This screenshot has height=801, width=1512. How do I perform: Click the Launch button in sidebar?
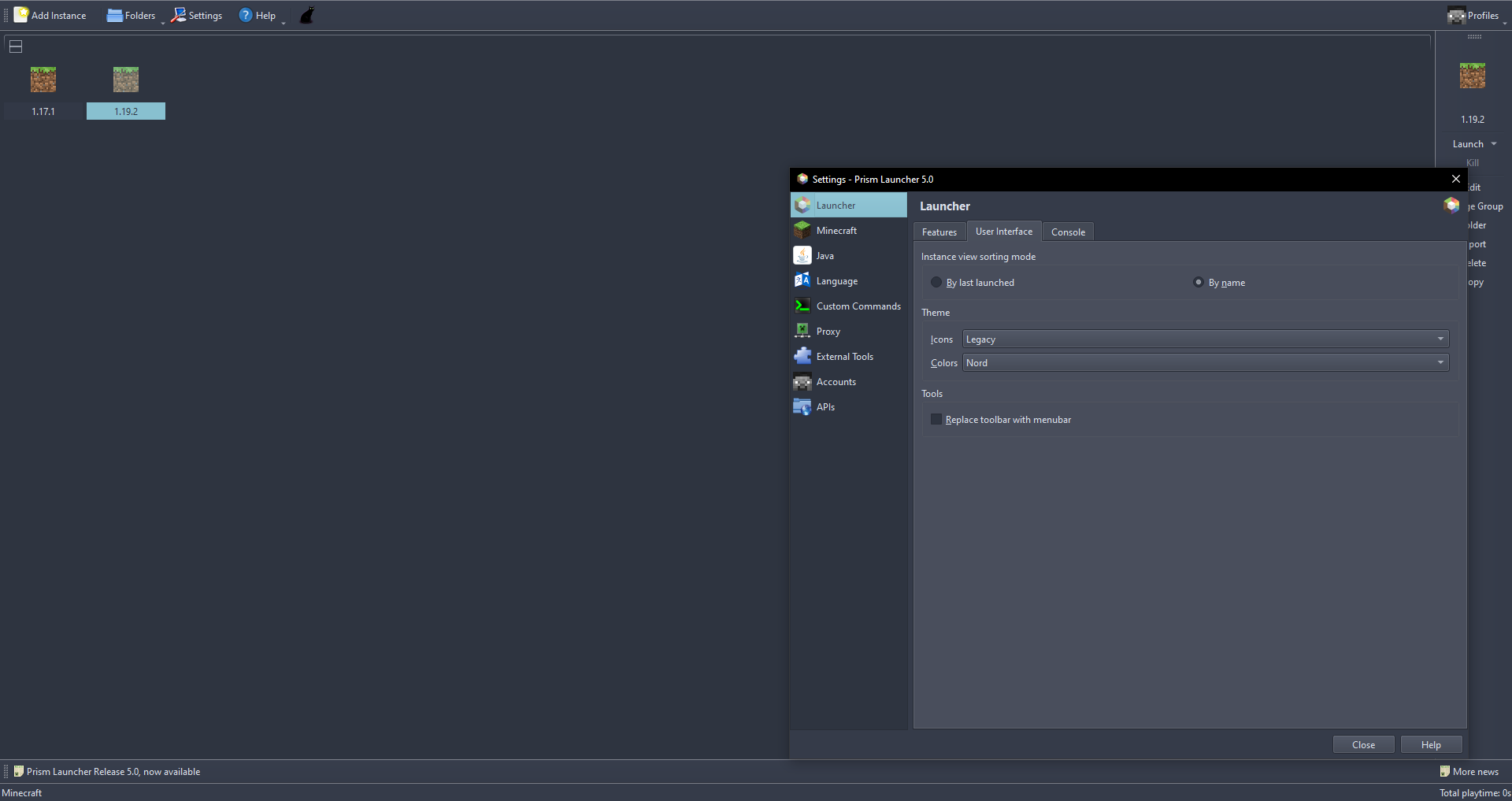pyautogui.click(x=1468, y=144)
